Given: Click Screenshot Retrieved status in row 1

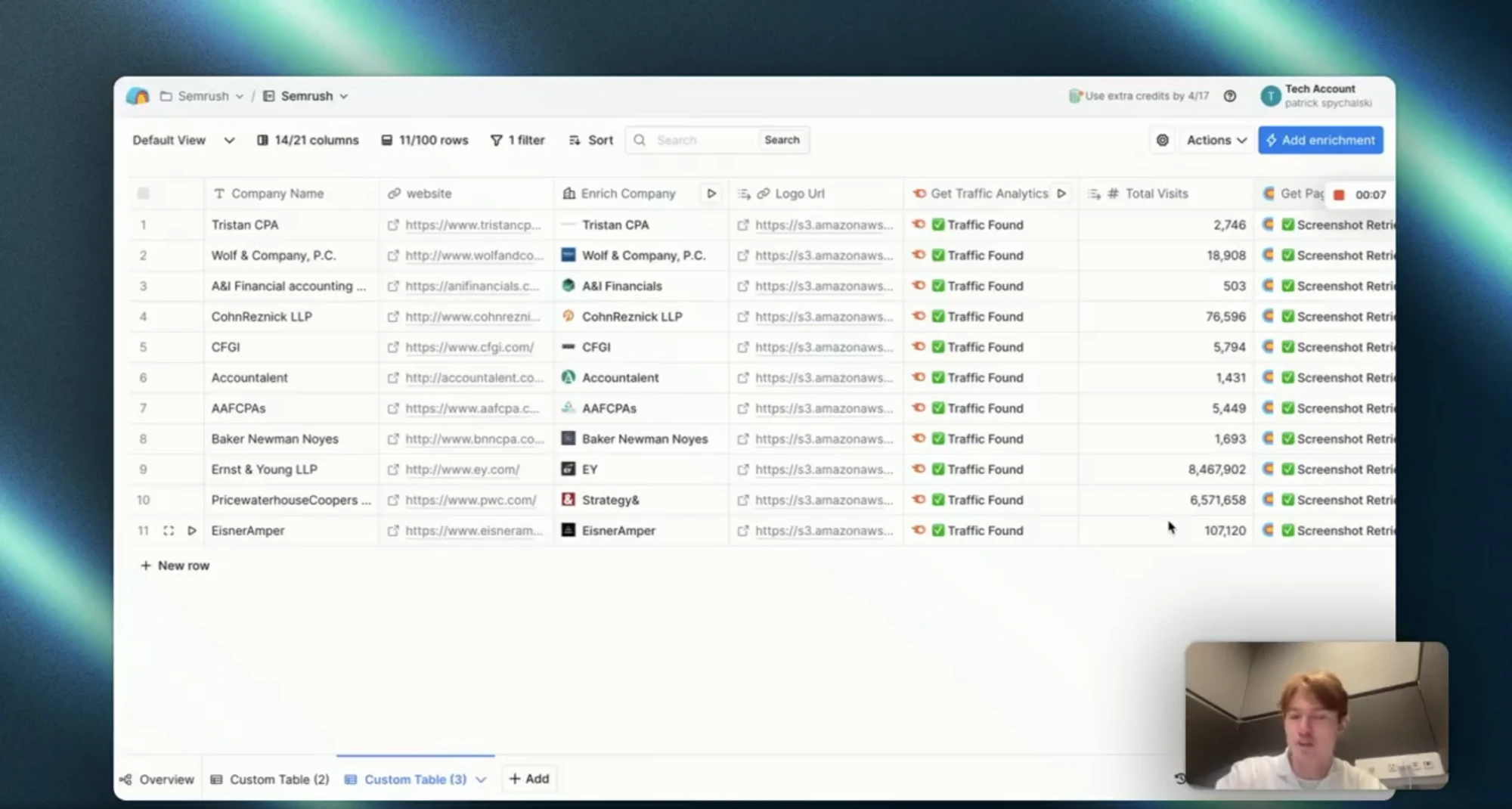Looking at the screenshot, I should (1338, 225).
